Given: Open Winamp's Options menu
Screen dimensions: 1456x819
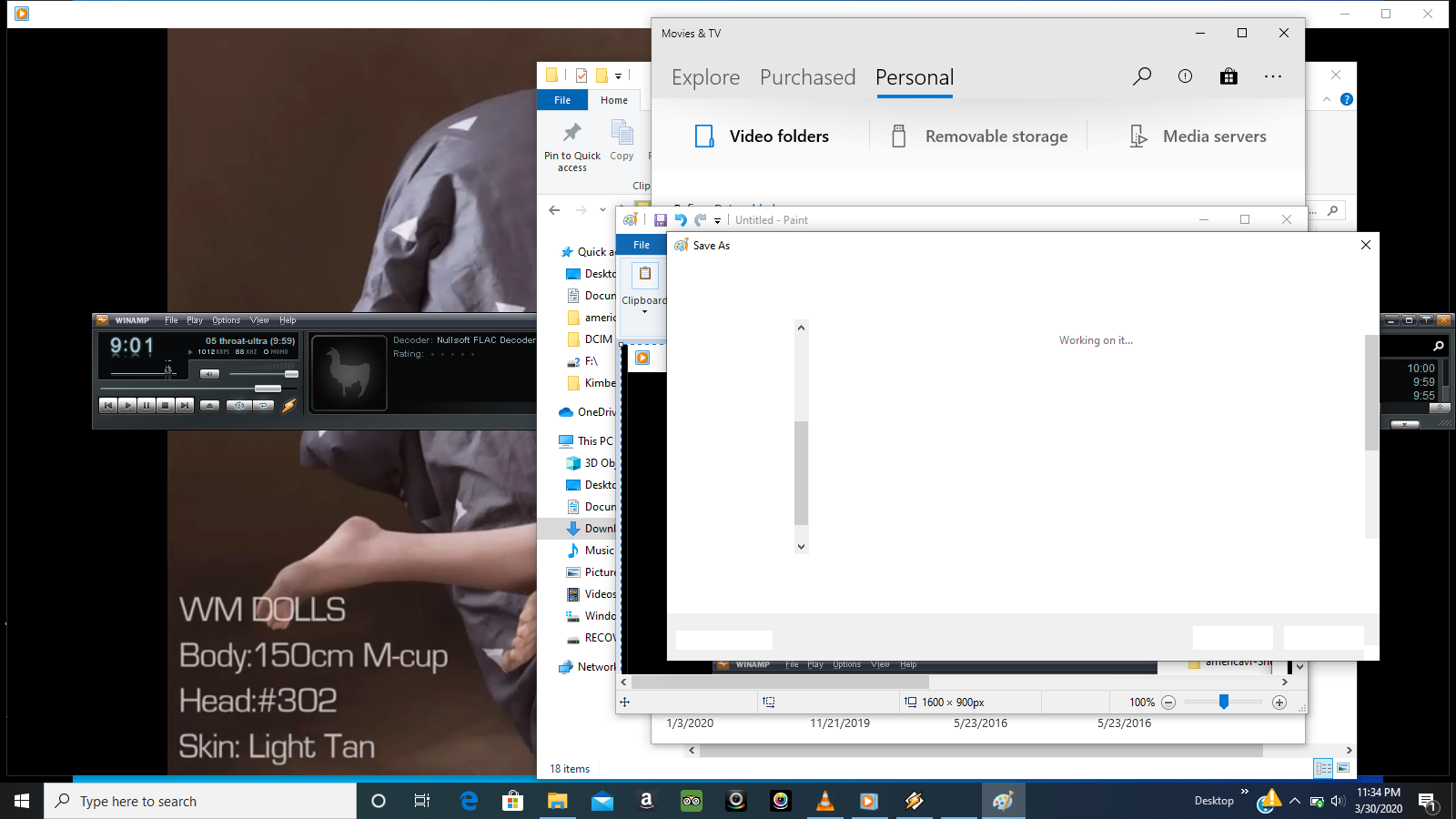Looking at the screenshot, I should point(227,320).
